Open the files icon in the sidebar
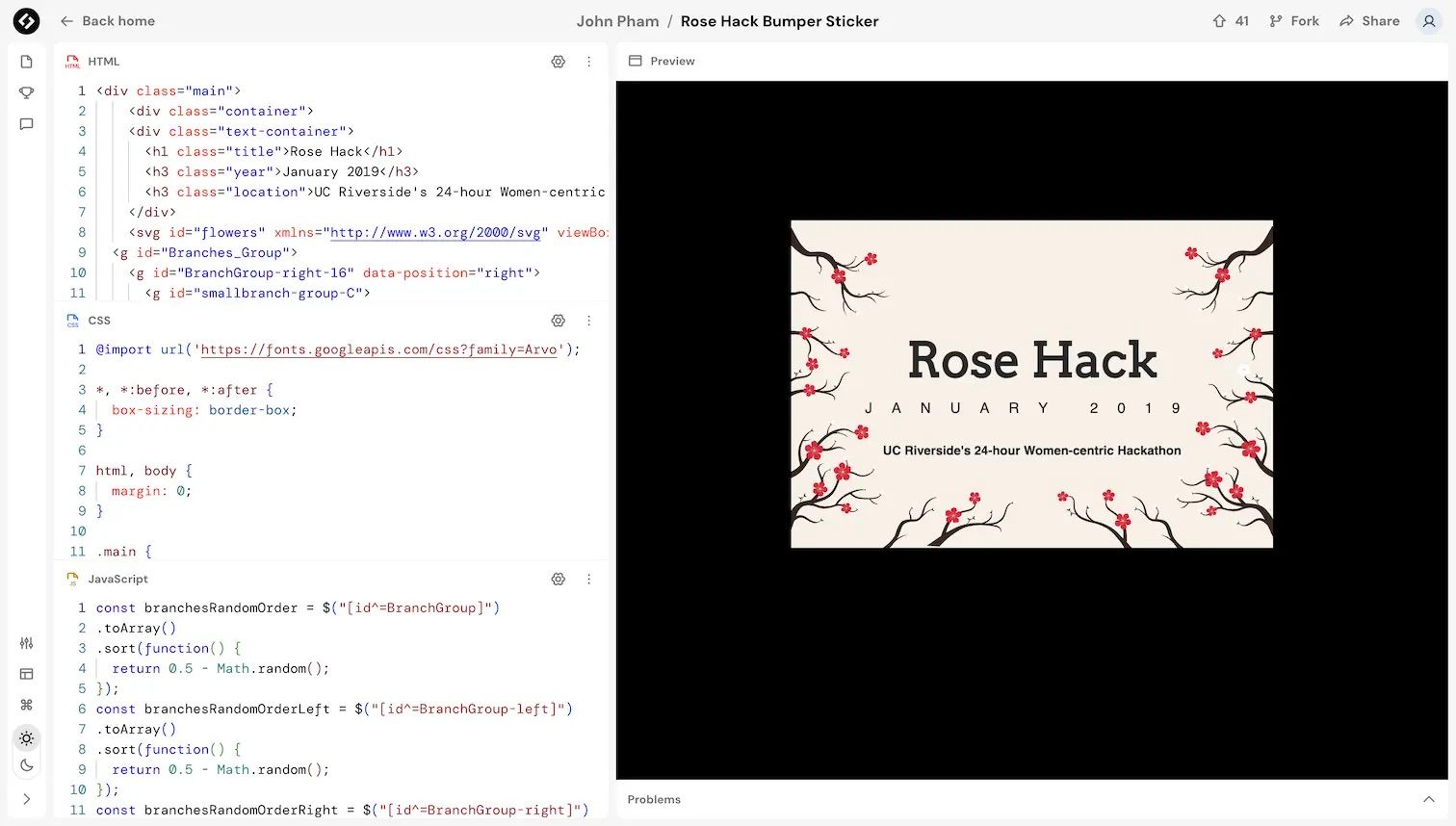 point(27,62)
